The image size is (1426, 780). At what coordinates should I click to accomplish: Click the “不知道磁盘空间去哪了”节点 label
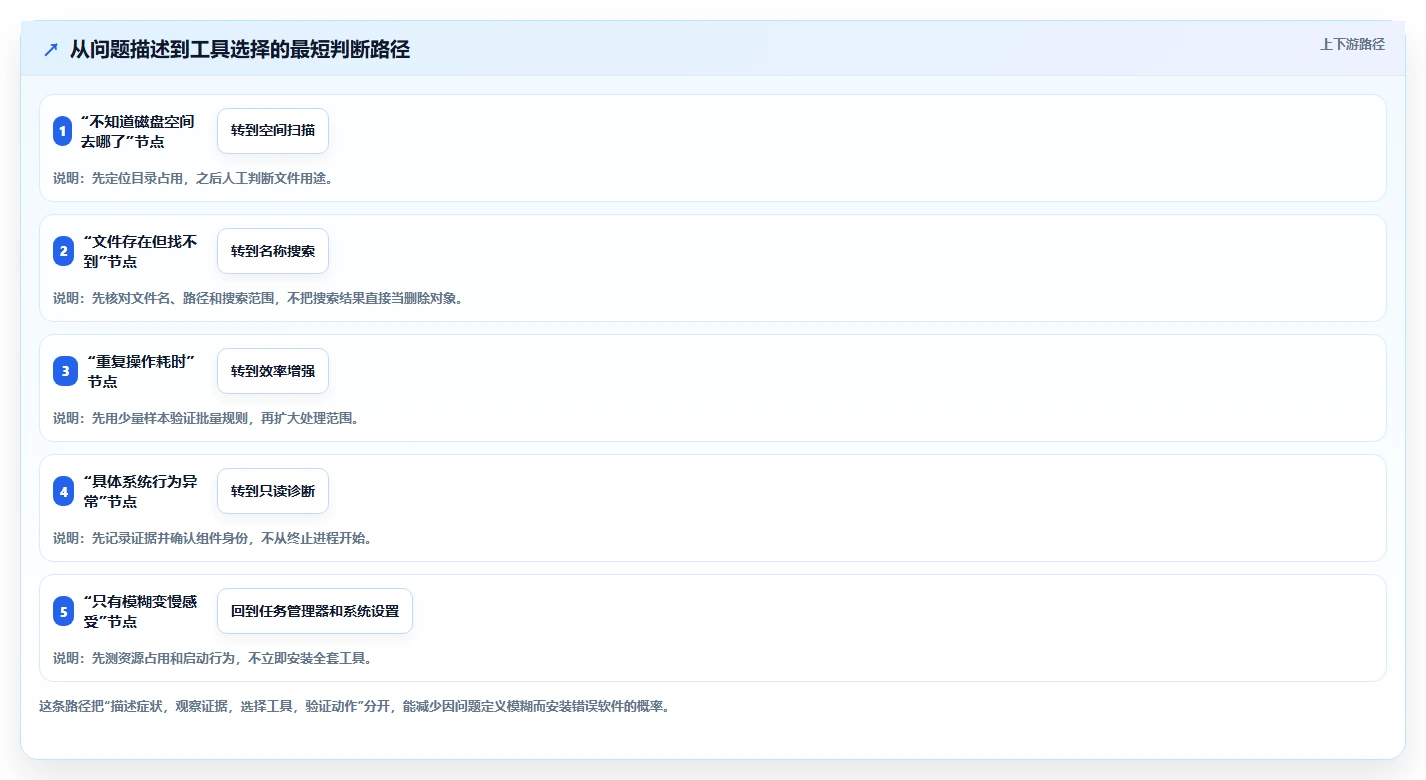click(x=138, y=131)
